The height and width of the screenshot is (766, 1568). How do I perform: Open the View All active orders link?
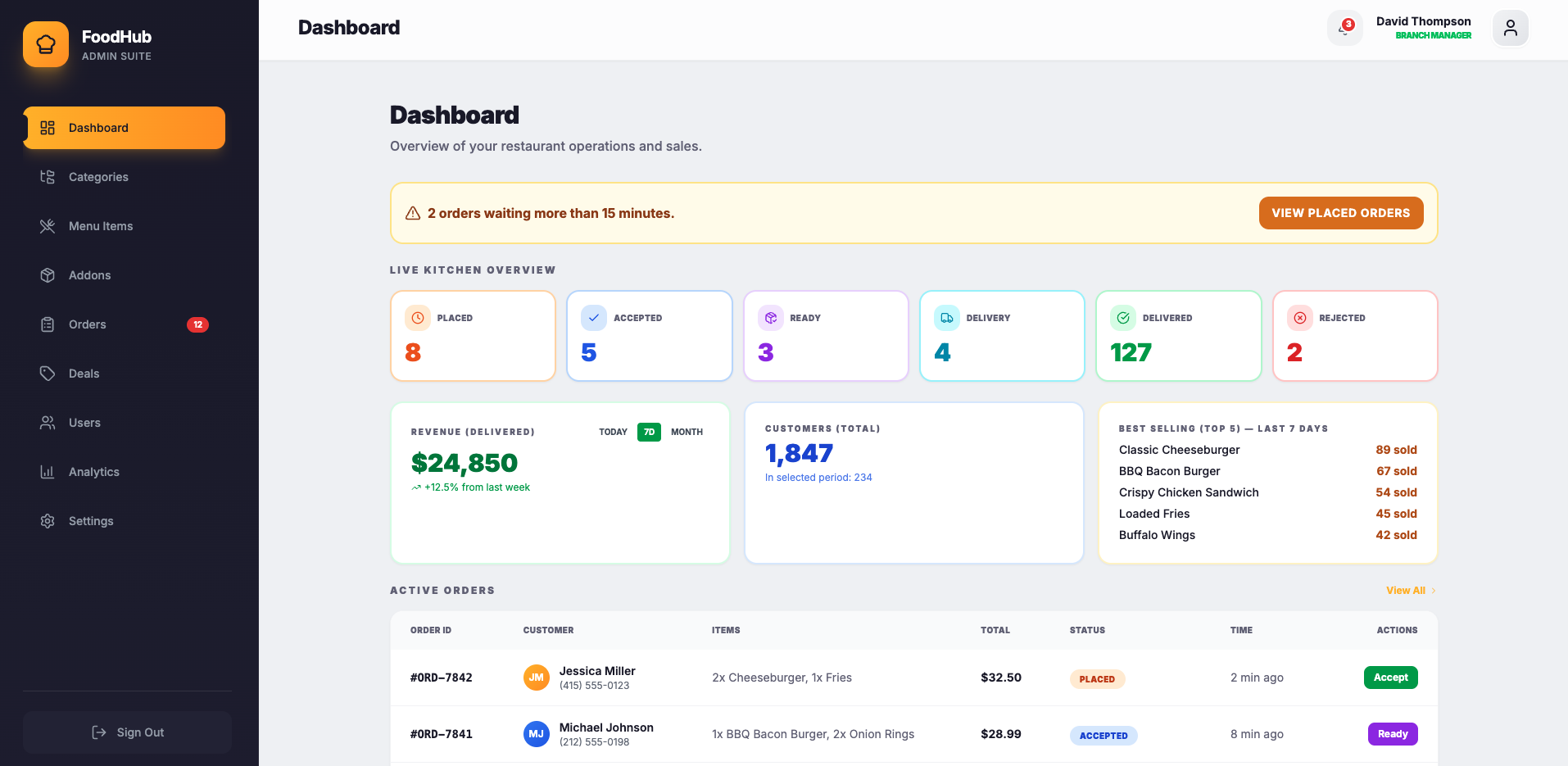coord(1411,591)
